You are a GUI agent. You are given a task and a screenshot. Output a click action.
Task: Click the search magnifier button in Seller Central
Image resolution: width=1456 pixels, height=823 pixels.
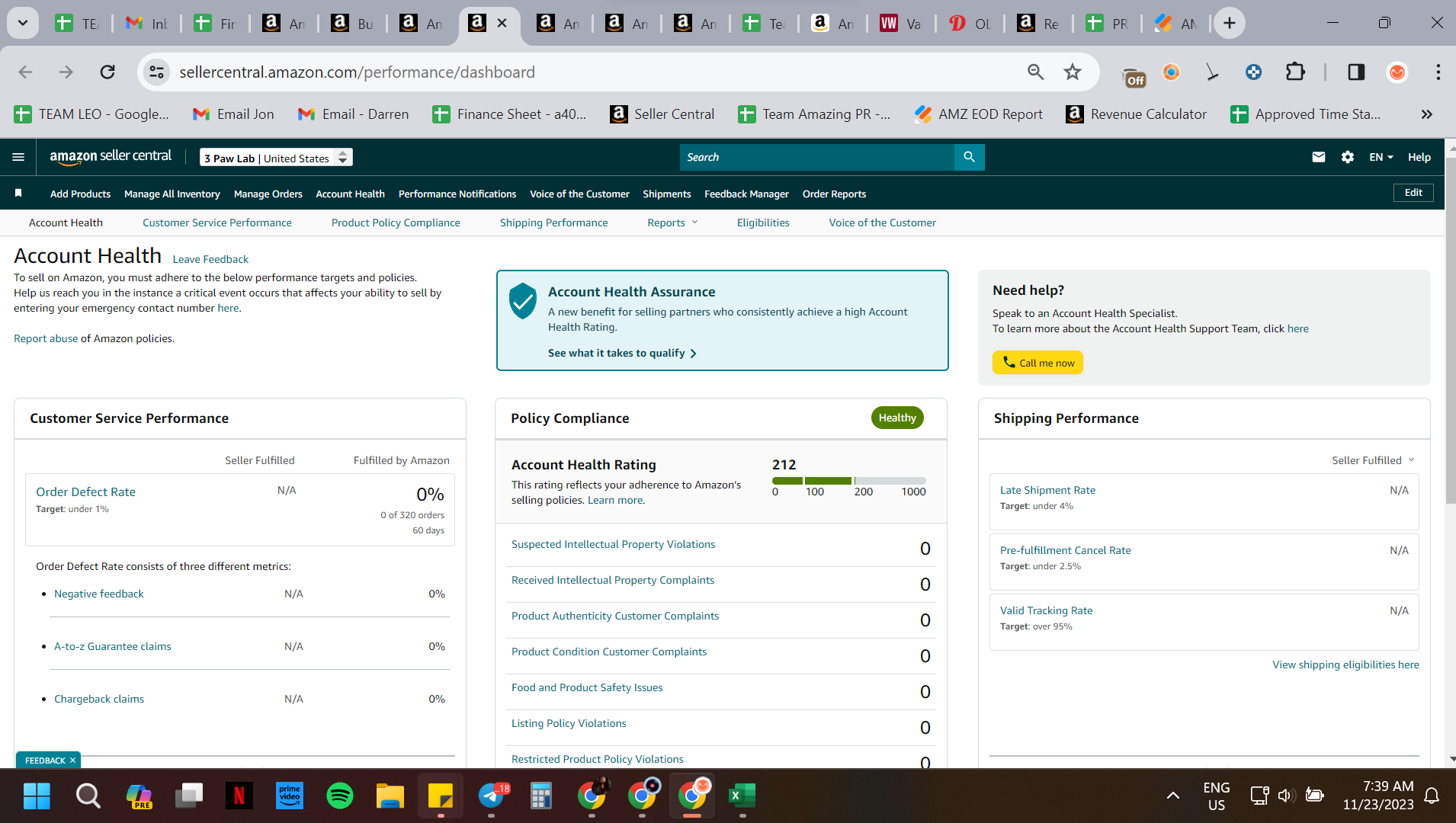pyautogui.click(x=969, y=157)
